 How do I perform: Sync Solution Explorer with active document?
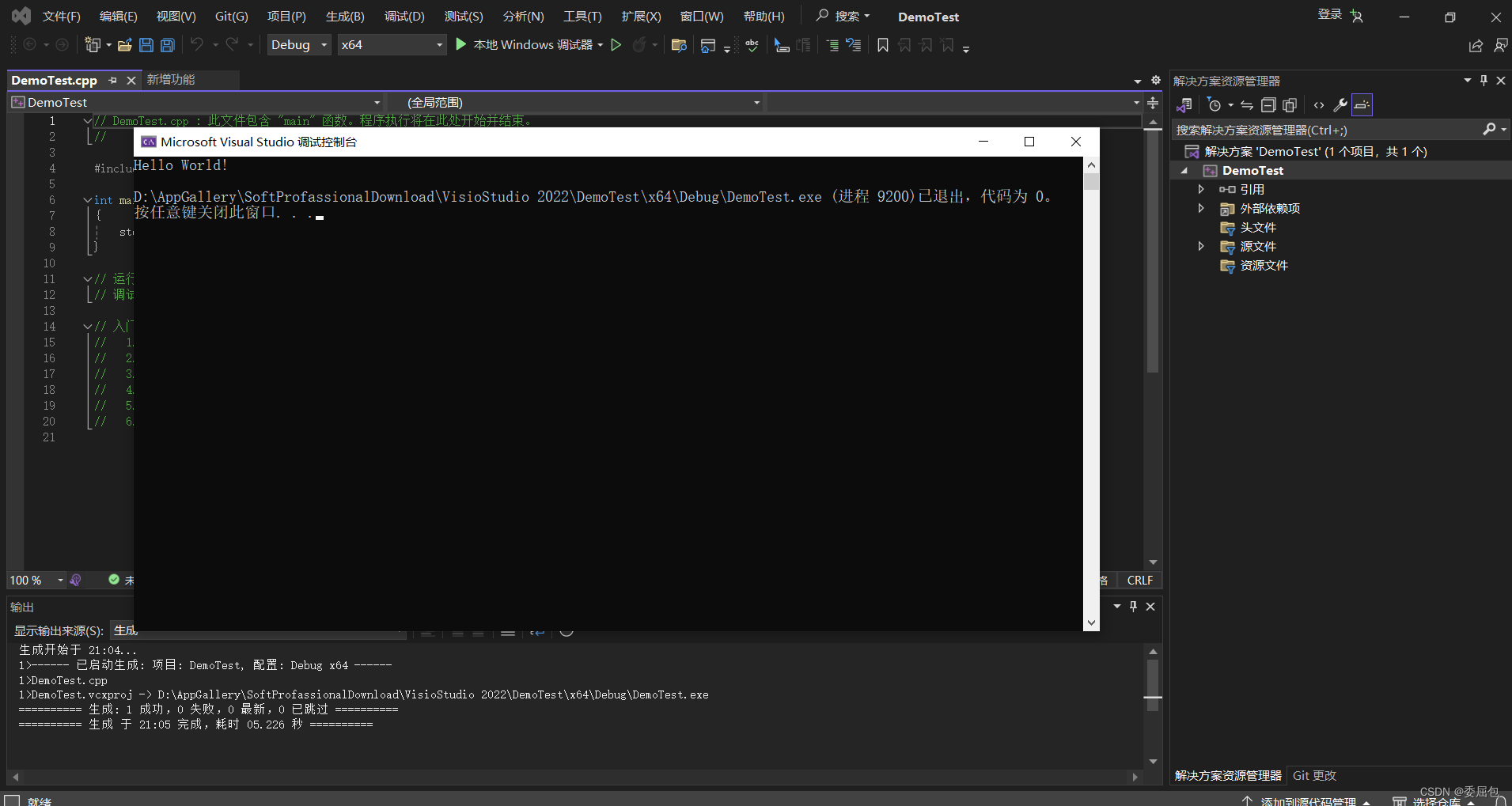pos(1246,104)
